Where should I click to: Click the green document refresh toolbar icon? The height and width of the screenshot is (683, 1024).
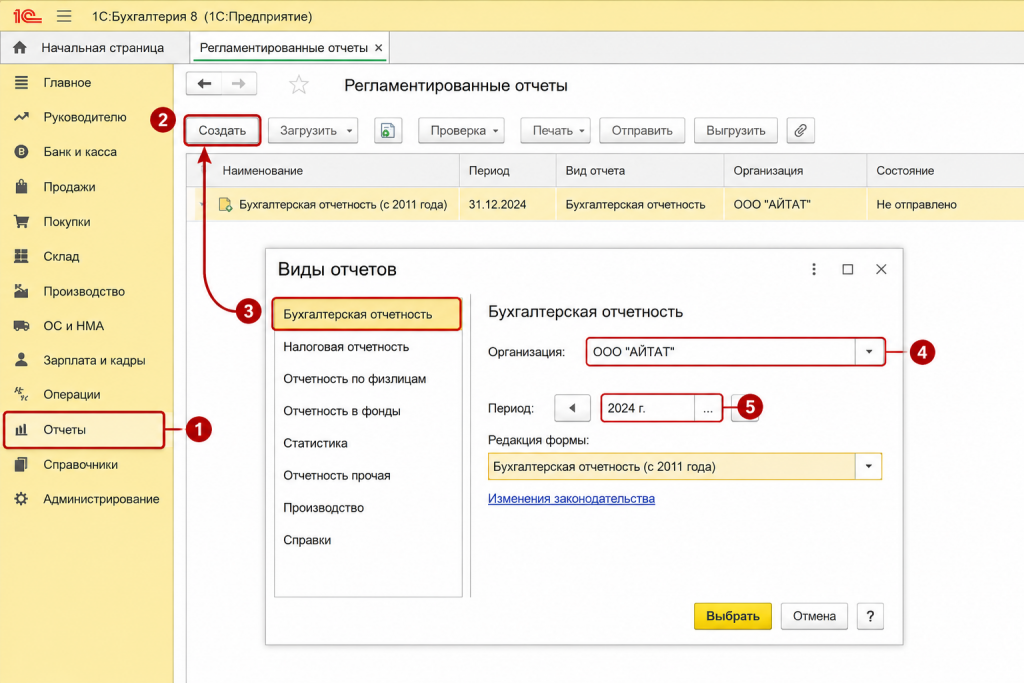[388, 131]
